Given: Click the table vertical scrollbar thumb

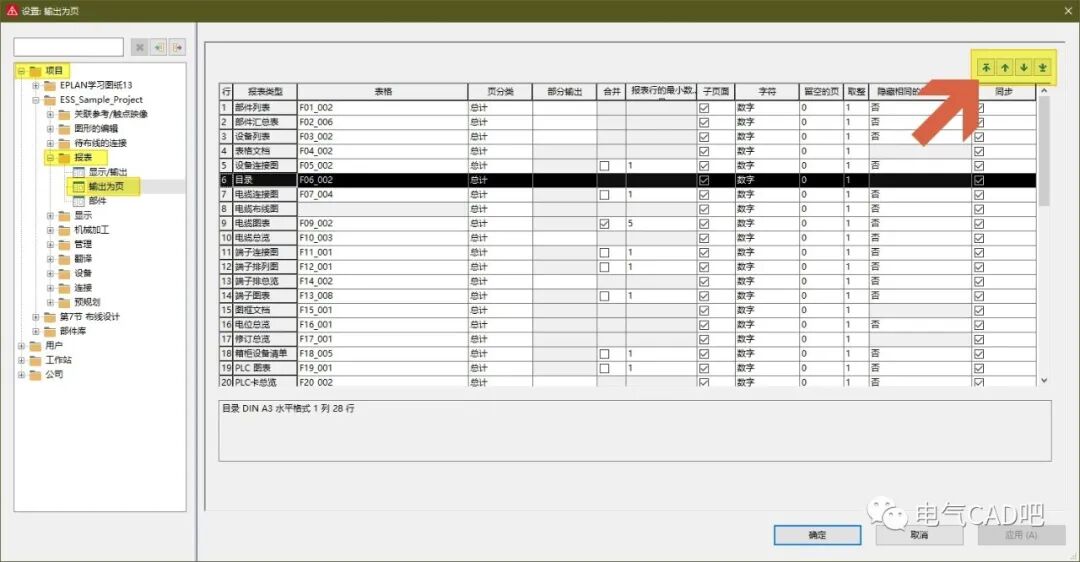Looking at the screenshot, I should click(1044, 151).
